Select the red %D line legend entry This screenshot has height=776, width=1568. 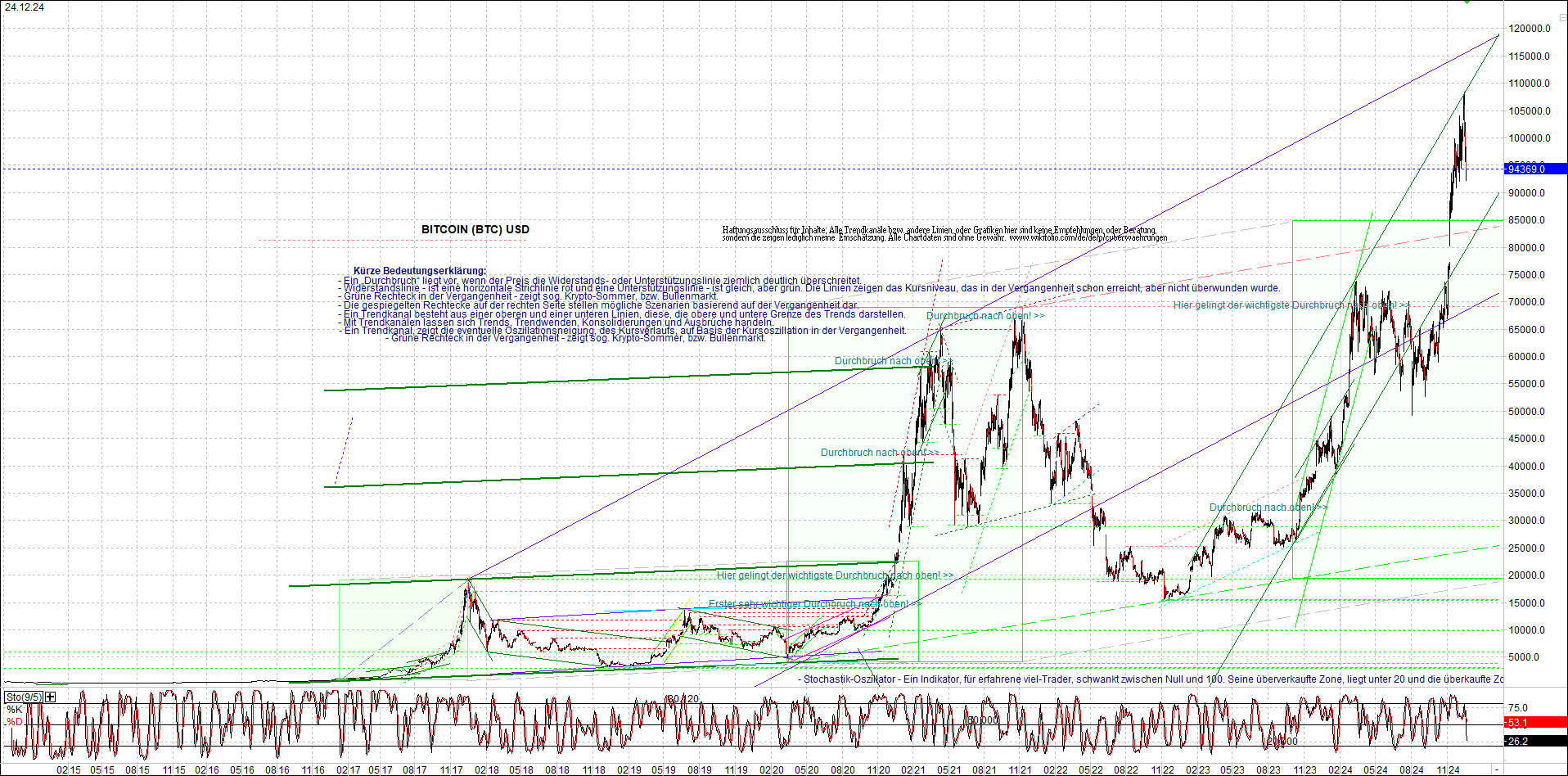[14, 721]
